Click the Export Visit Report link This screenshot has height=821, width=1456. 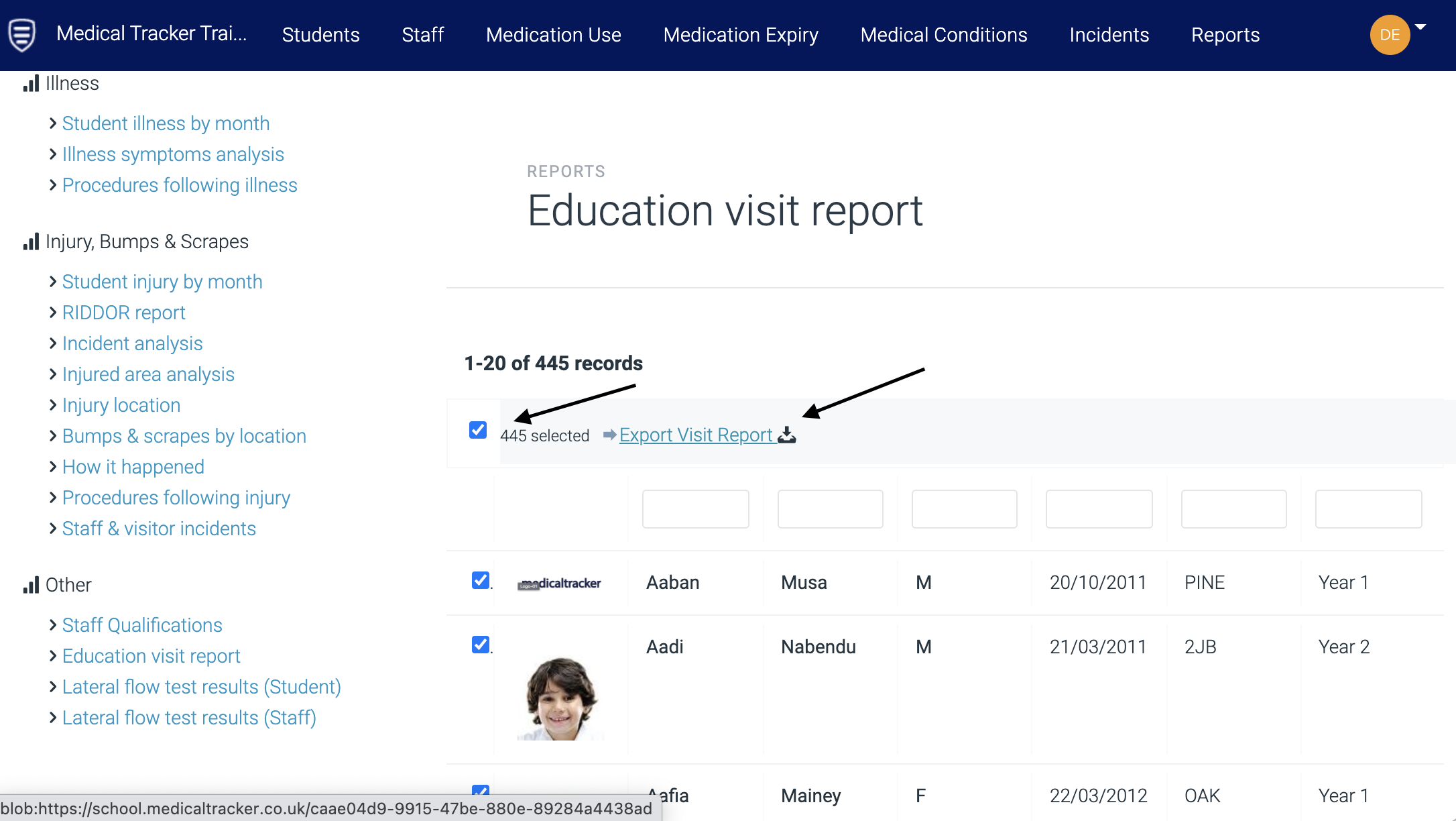696,435
